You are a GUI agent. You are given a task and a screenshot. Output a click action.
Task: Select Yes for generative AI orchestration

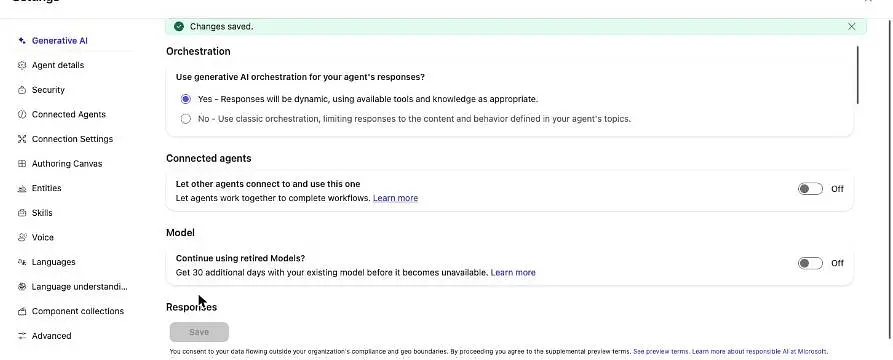click(x=186, y=99)
